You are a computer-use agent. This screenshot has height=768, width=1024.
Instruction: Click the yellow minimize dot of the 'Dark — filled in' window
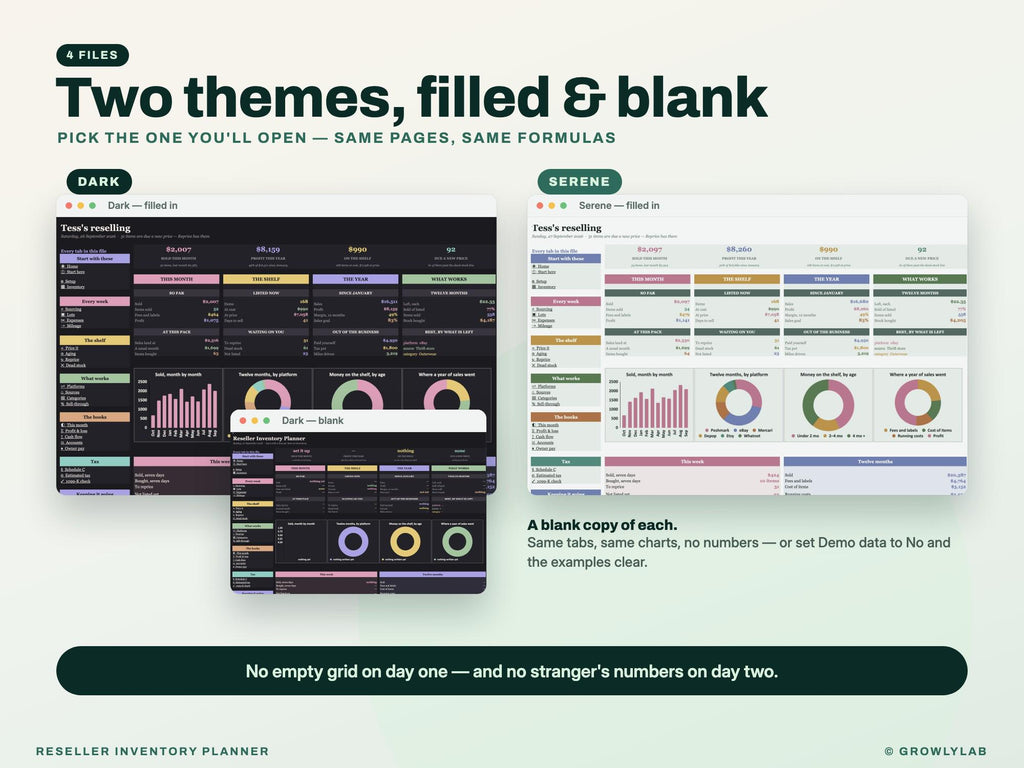click(x=80, y=206)
